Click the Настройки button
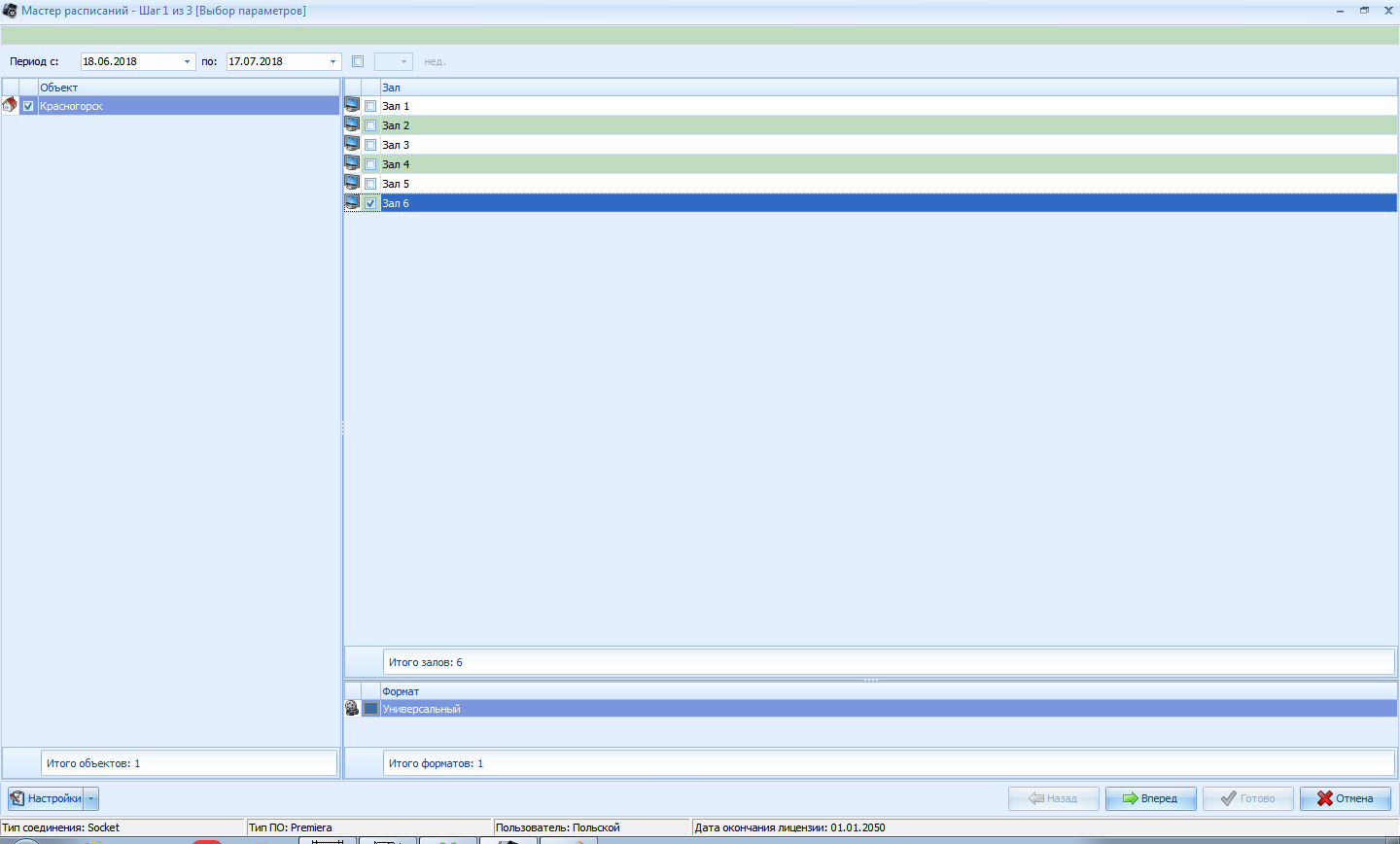The width and height of the screenshot is (1400, 844). click(x=46, y=798)
